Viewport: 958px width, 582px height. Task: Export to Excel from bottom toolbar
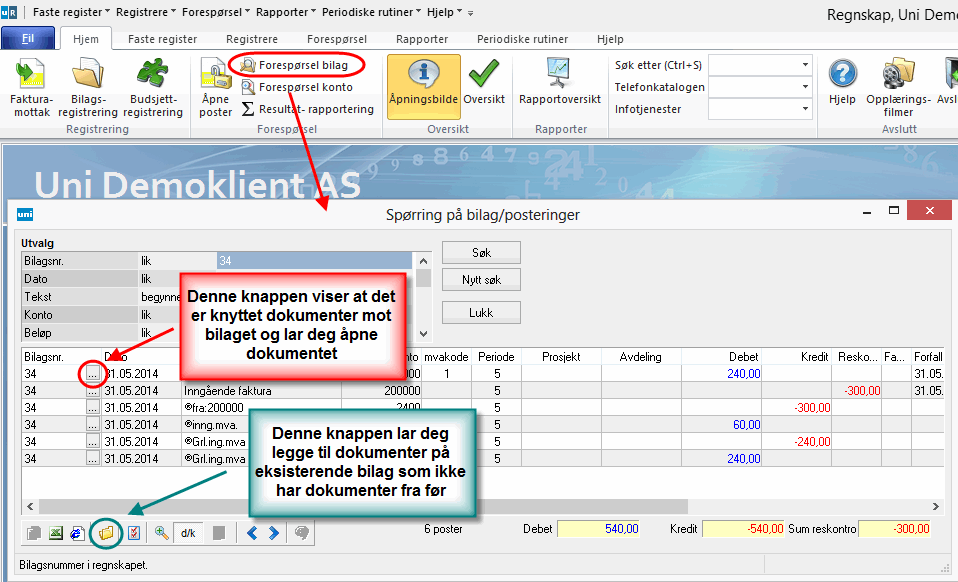coord(56,533)
